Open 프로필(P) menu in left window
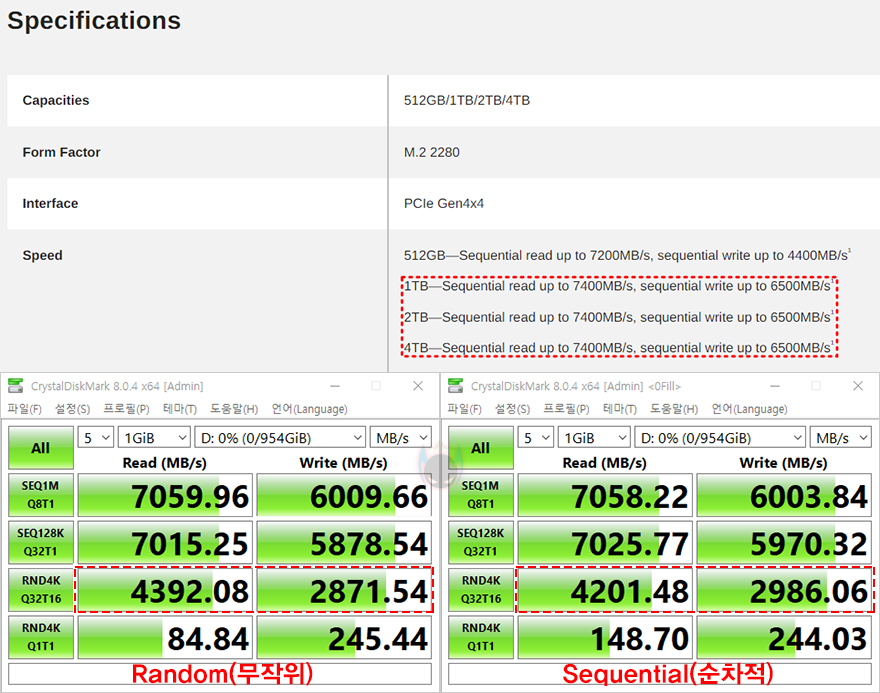The image size is (880, 693). (x=126, y=409)
